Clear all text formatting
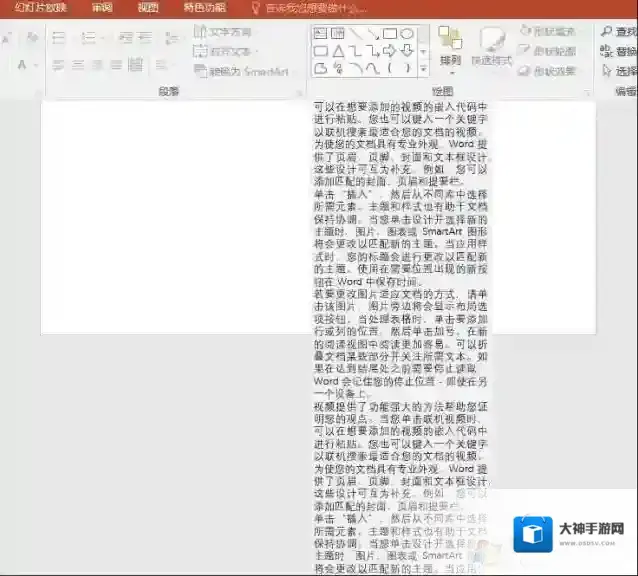This screenshot has height=576, width=638. [x=32, y=38]
